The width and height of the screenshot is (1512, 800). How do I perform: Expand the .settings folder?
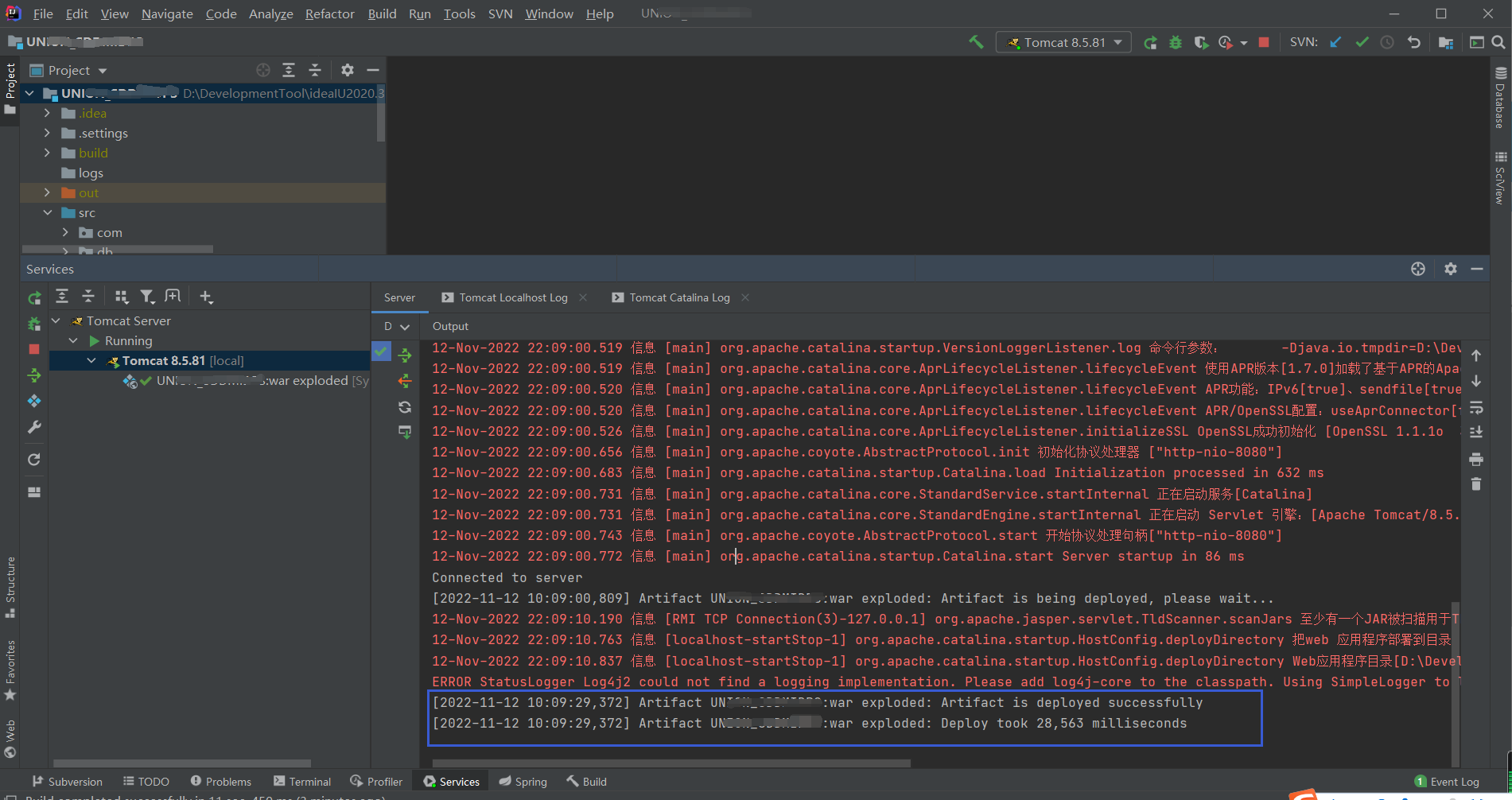click(47, 133)
